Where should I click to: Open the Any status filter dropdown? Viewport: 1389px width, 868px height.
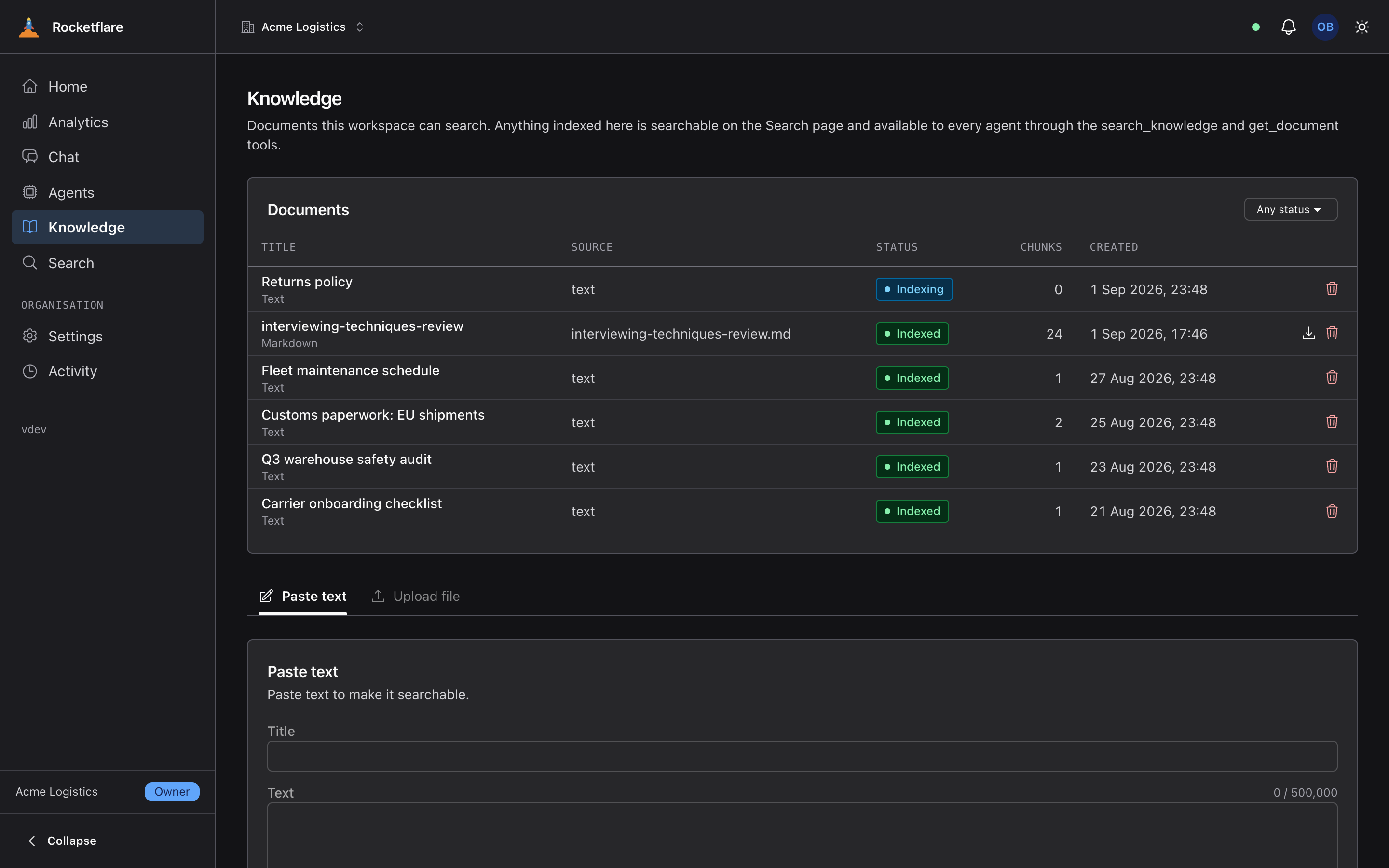pos(1290,210)
